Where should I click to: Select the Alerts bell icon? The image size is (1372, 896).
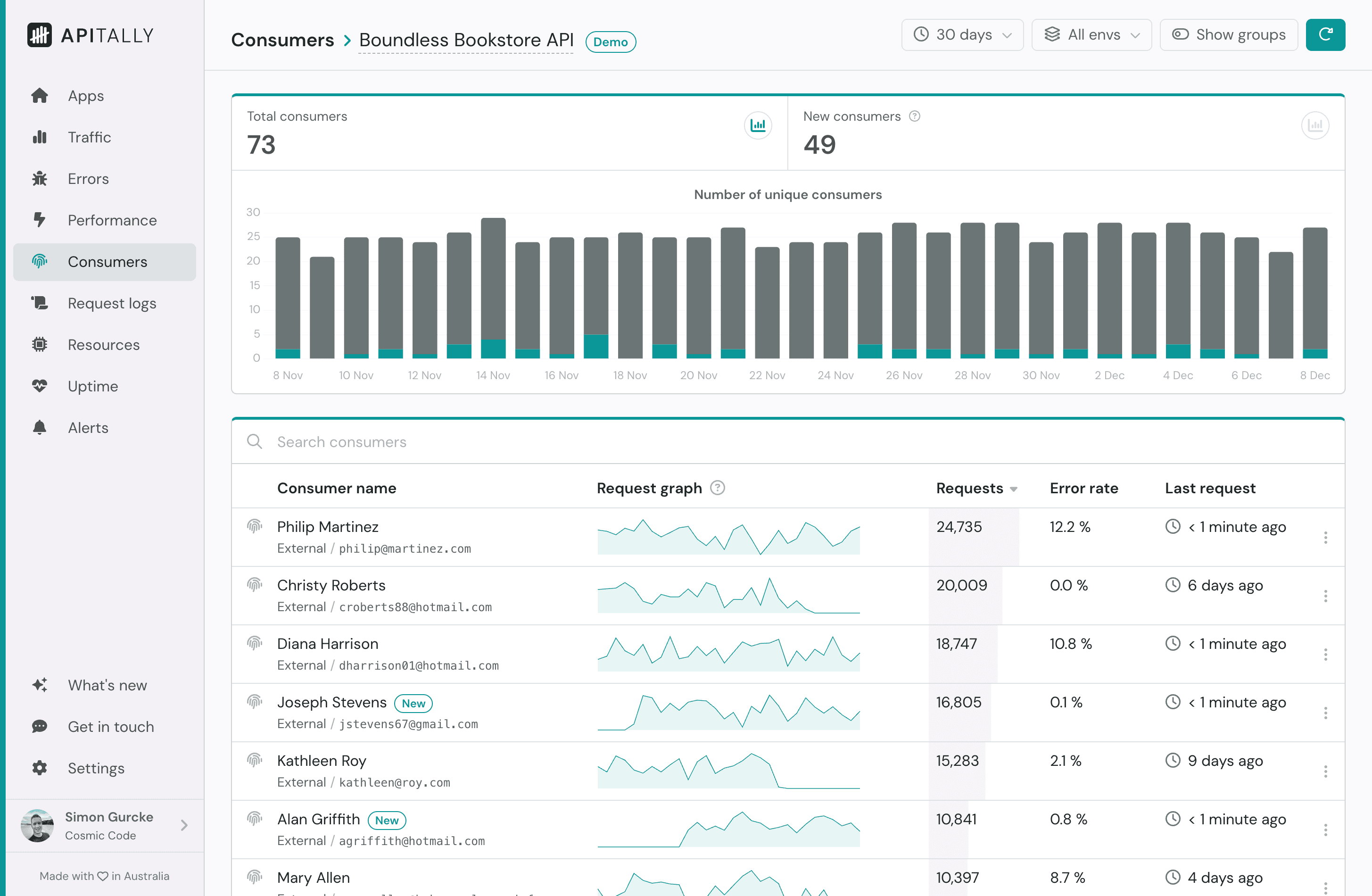[x=40, y=427]
